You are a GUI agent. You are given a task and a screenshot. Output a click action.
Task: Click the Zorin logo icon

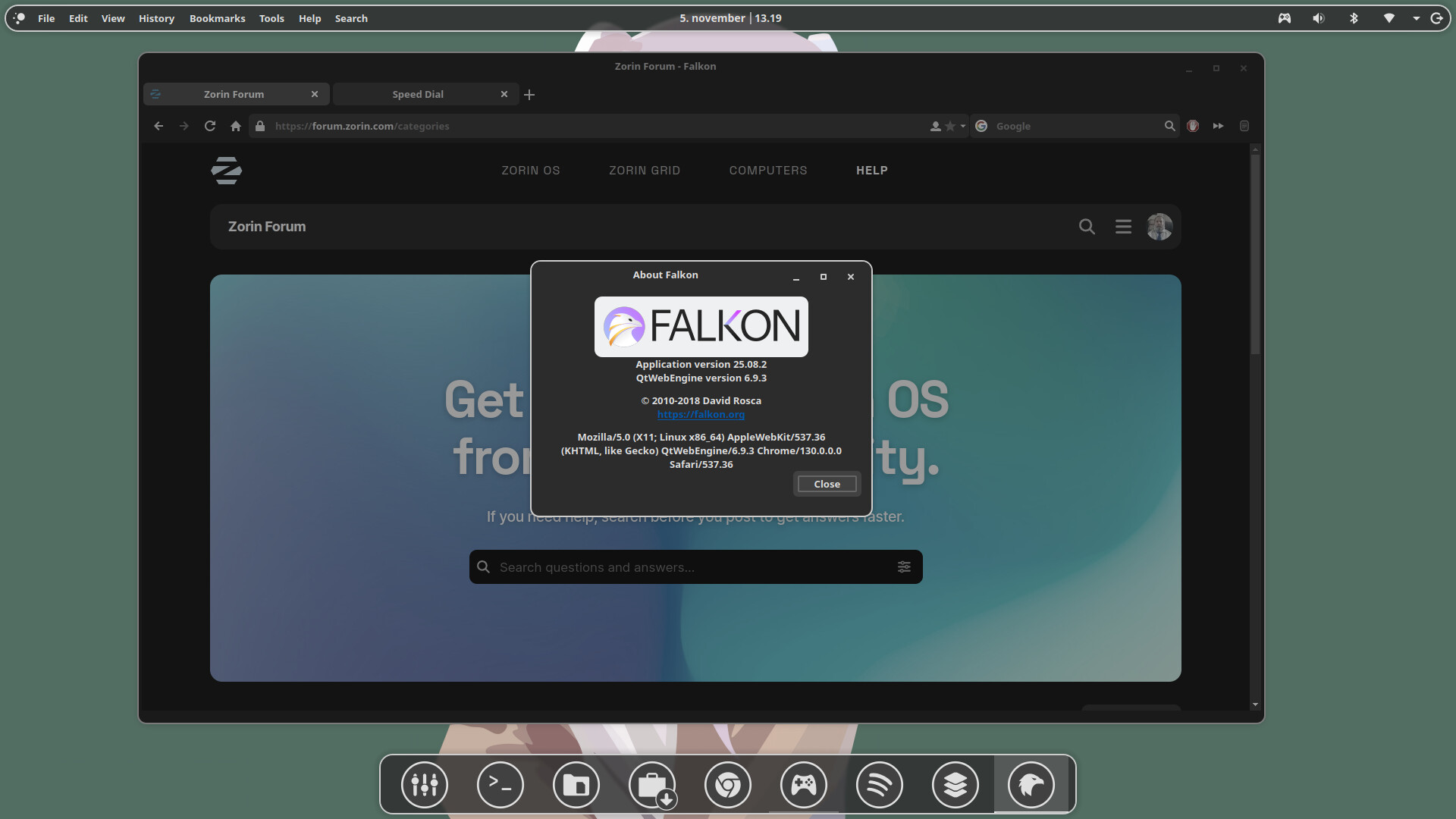tap(226, 171)
